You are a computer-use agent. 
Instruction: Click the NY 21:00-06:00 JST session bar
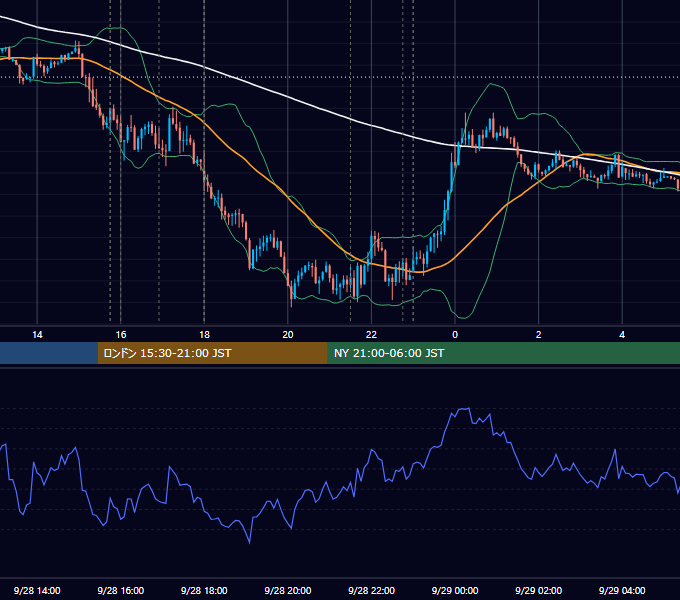click(x=503, y=353)
